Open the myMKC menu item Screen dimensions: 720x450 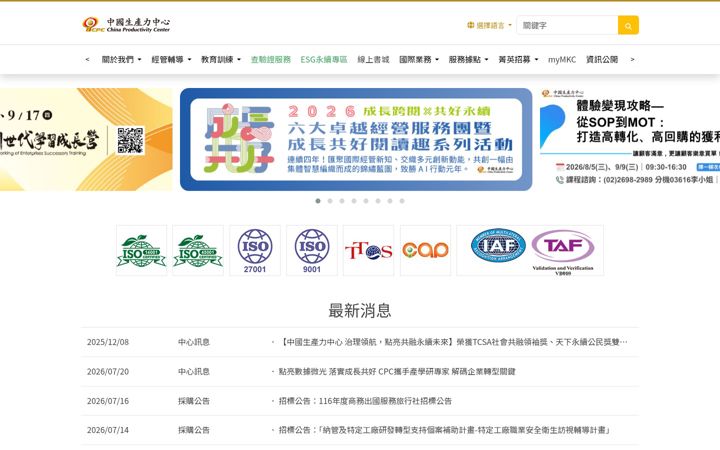(562, 59)
